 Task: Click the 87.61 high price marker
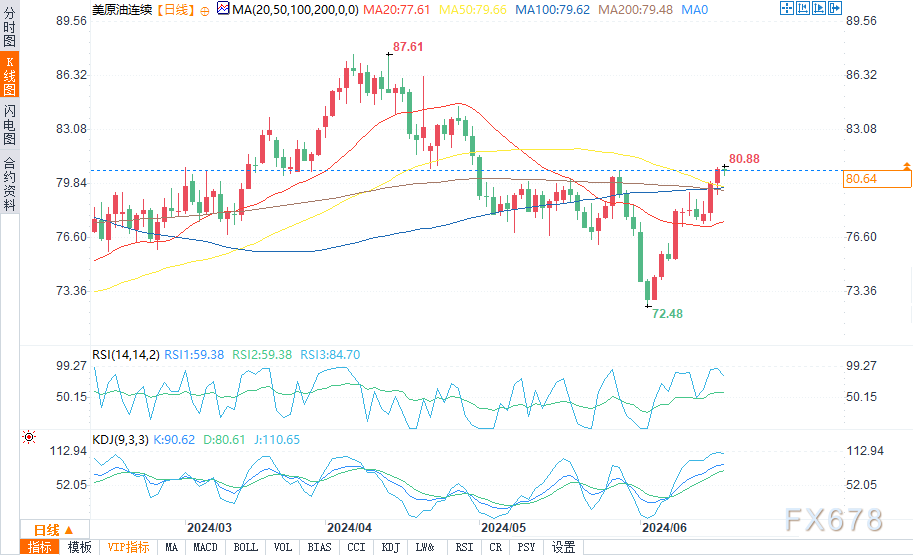click(408, 47)
